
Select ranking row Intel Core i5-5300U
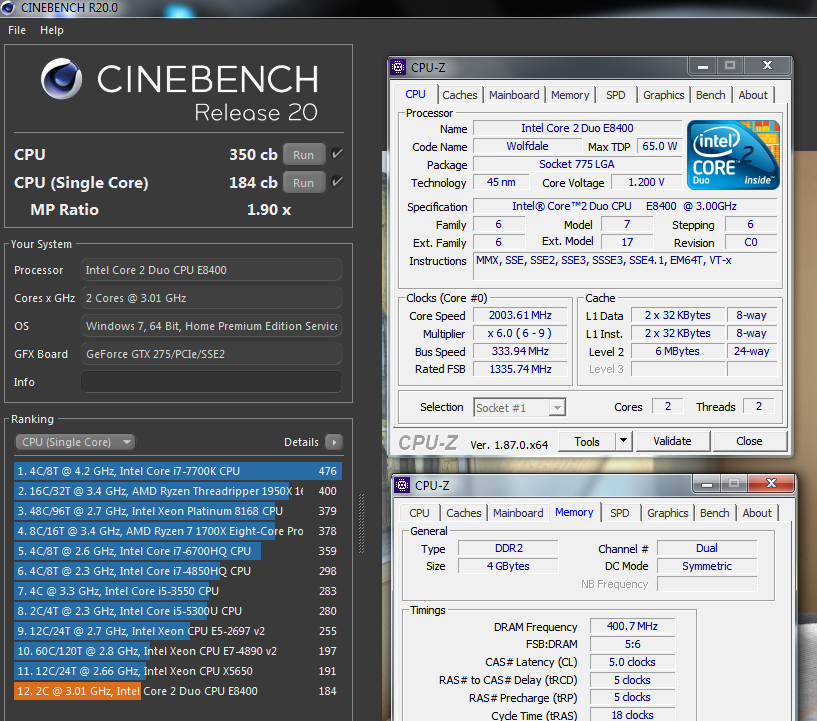click(178, 611)
